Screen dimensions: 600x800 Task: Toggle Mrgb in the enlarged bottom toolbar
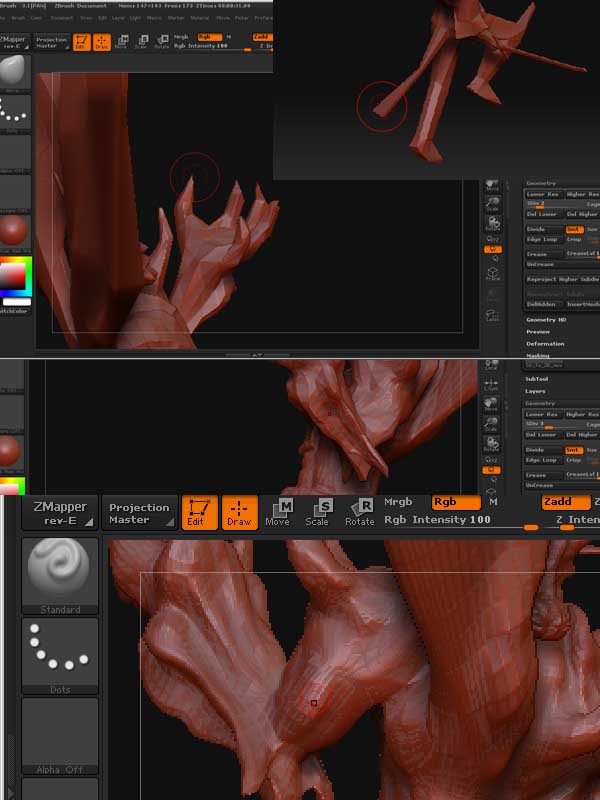398,502
